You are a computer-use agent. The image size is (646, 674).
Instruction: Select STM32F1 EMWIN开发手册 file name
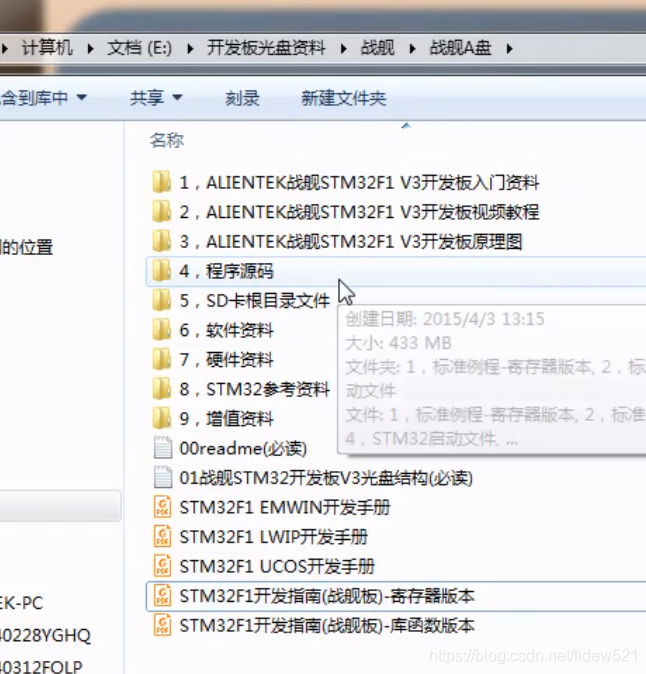tap(285, 507)
